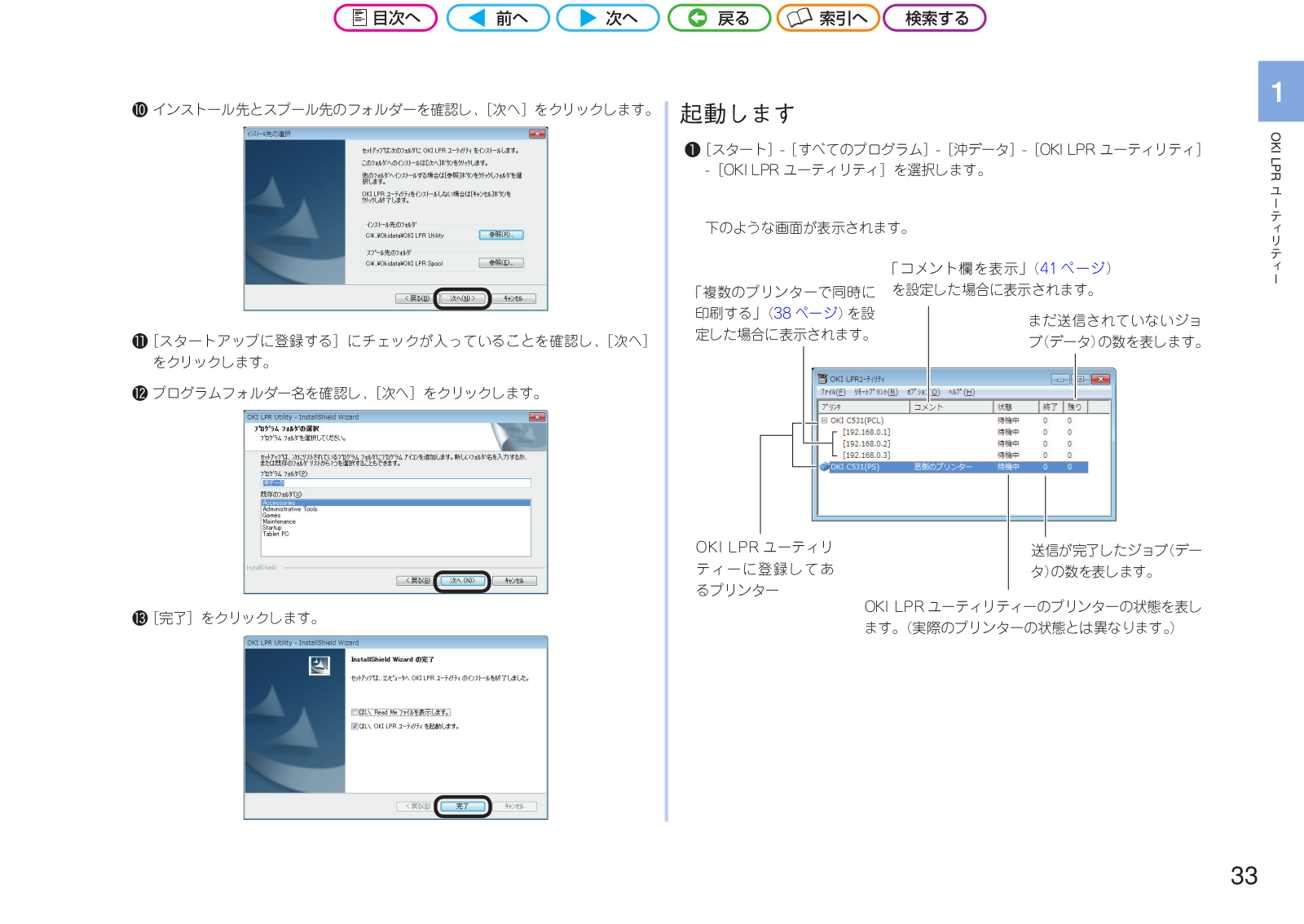Select Games in the folder list
This screenshot has height=924, width=1304.
click(x=271, y=515)
